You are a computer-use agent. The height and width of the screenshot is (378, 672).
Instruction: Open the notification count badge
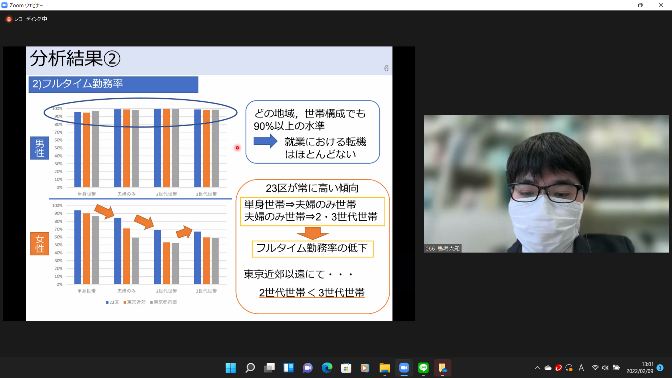tap(660, 368)
